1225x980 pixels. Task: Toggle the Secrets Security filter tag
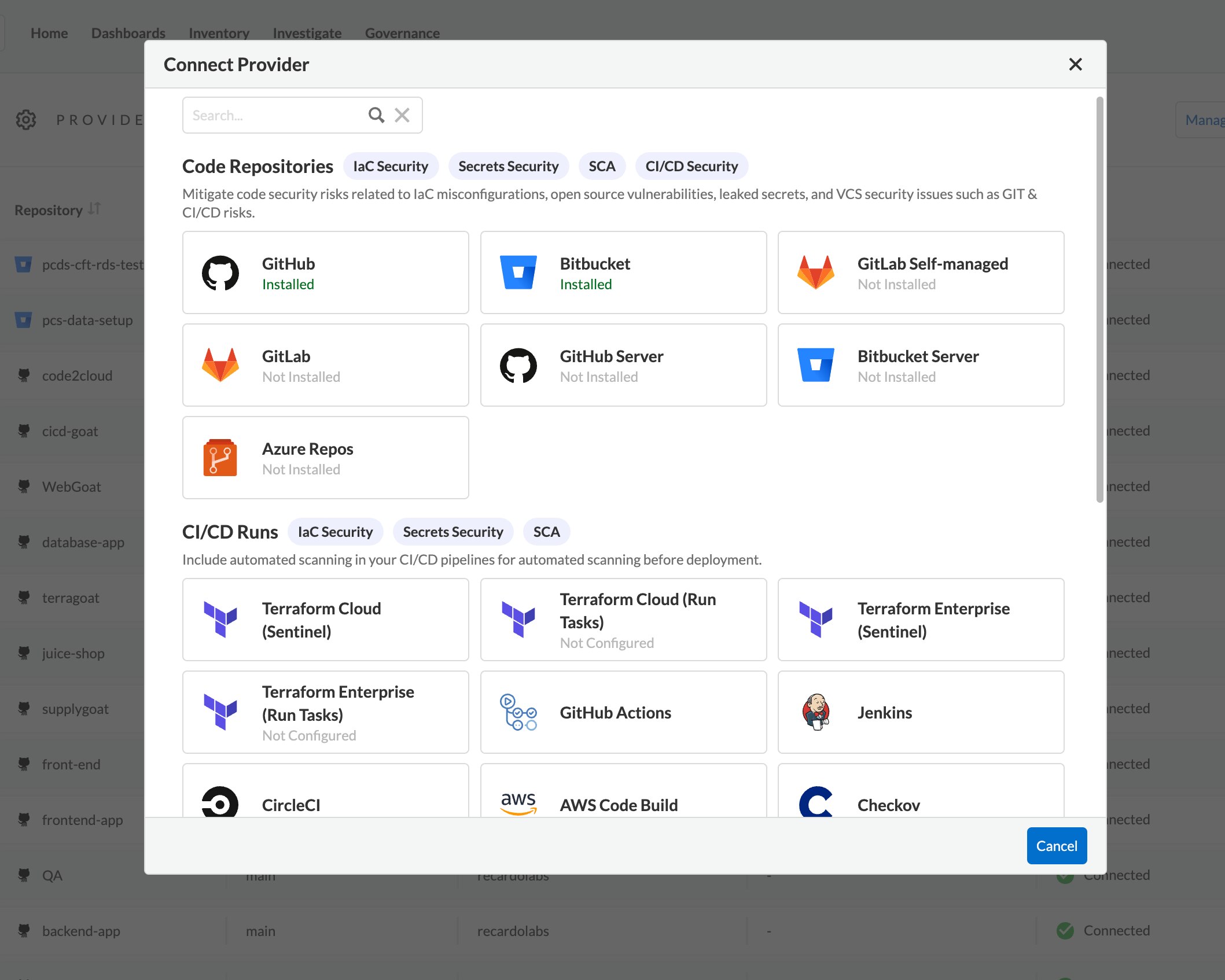pyautogui.click(x=508, y=166)
